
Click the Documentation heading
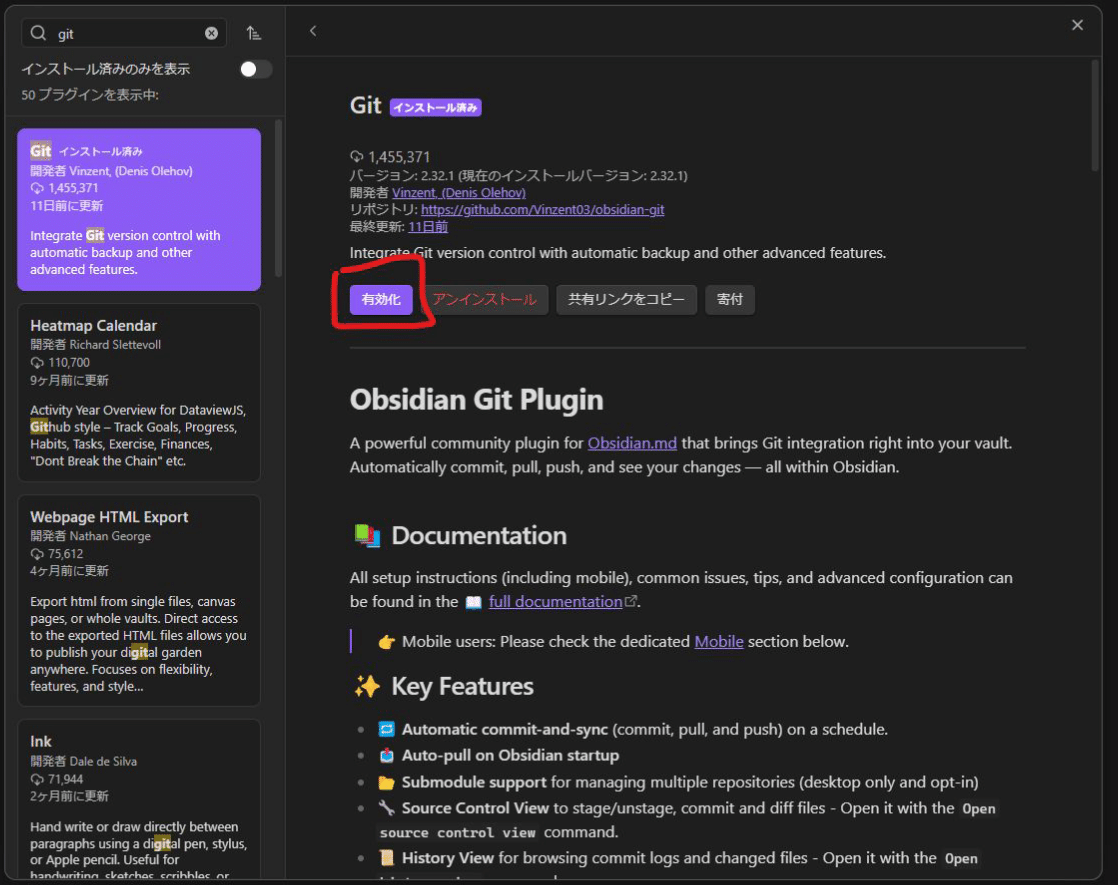pyautogui.click(x=479, y=536)
